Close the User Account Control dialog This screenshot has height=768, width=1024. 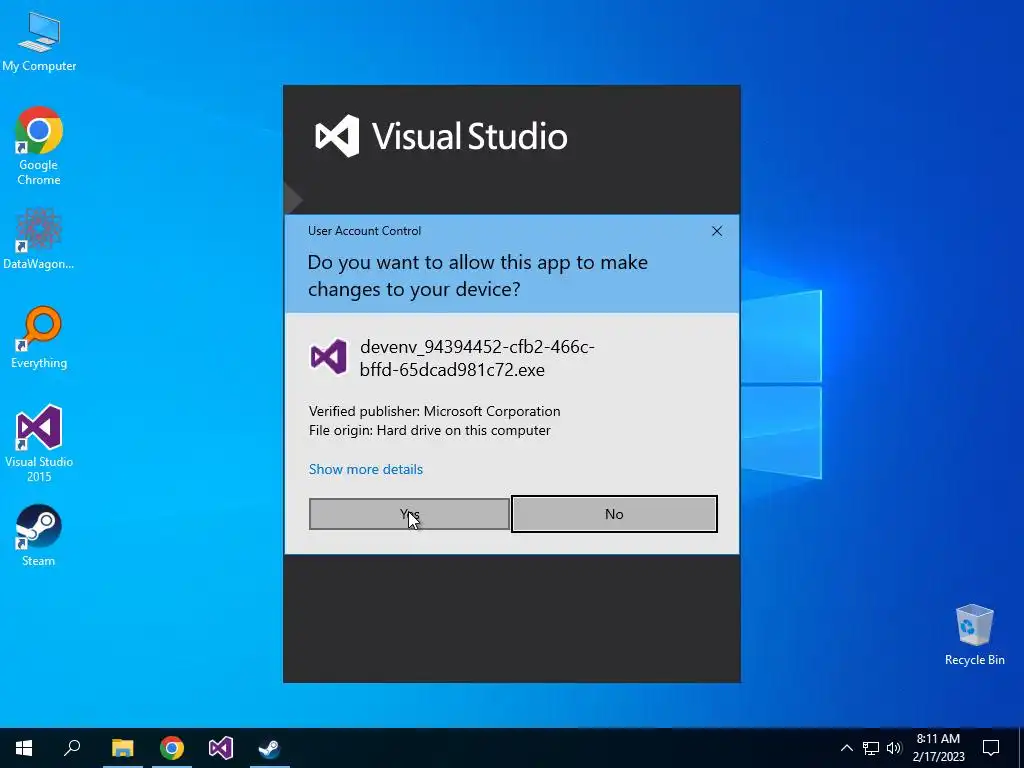pyautogui.click(x=716, y=231)
